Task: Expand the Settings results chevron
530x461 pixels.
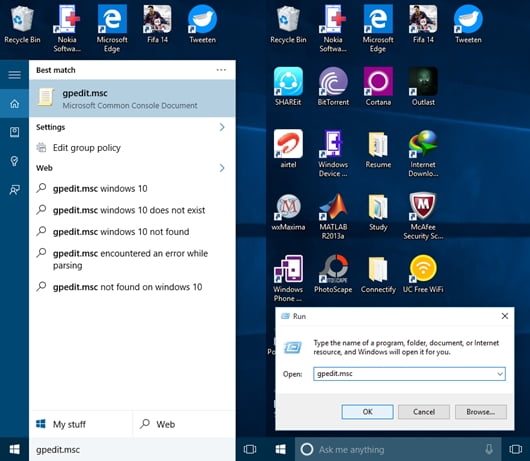Action: [x=222, y=127]
